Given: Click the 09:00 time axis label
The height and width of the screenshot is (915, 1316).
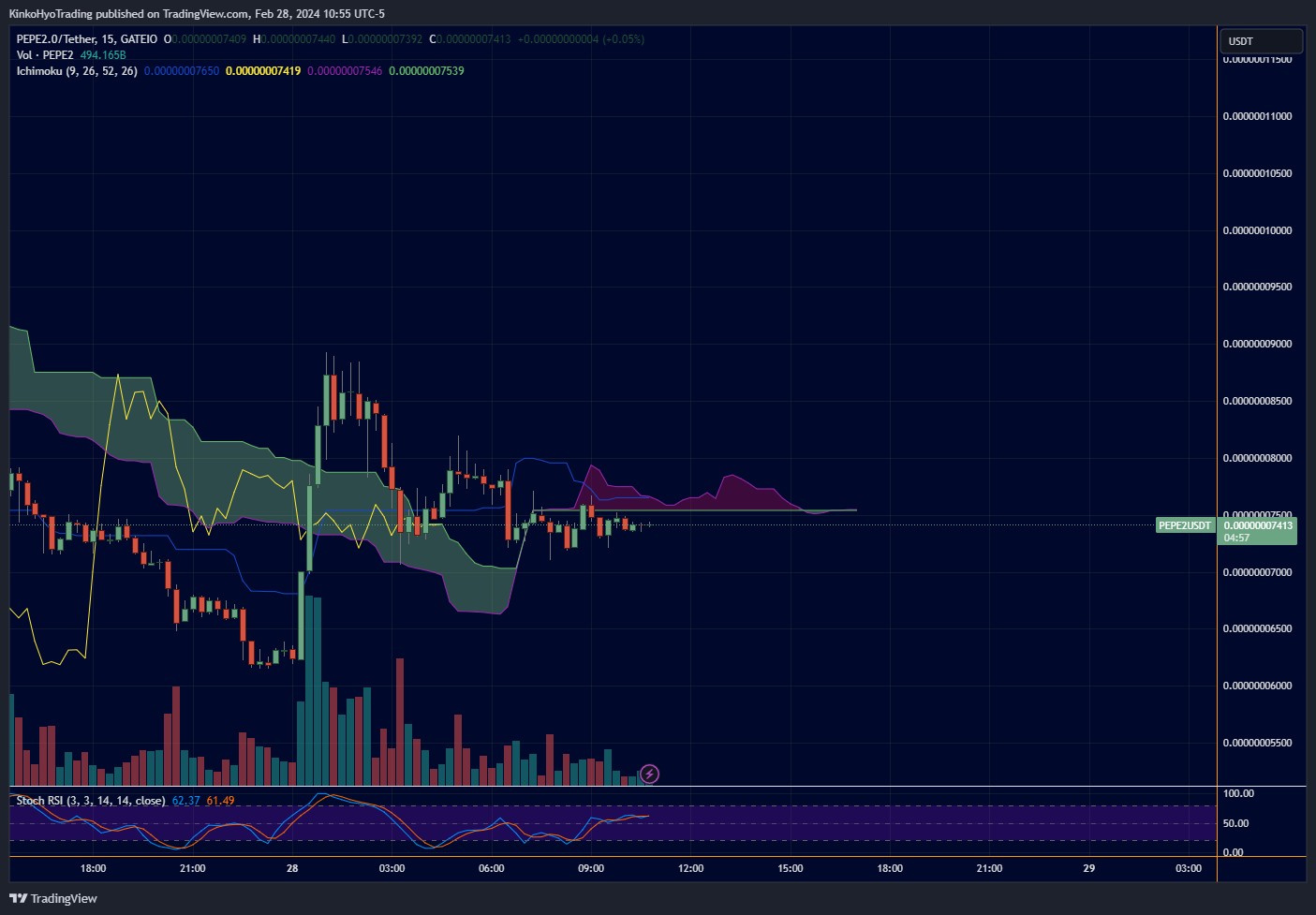Looking at the screenshot, I should click(x=591, y=868).
